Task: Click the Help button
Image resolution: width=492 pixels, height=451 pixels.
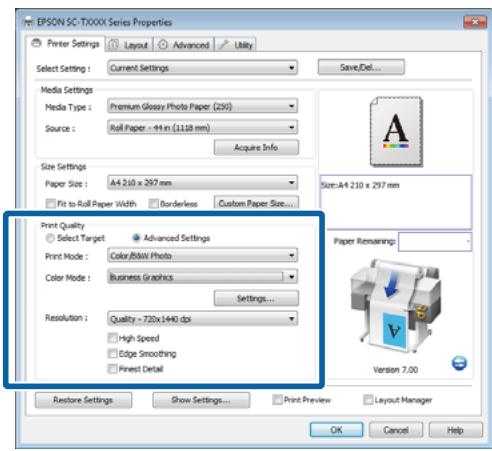Action: (x=455, y=430)
